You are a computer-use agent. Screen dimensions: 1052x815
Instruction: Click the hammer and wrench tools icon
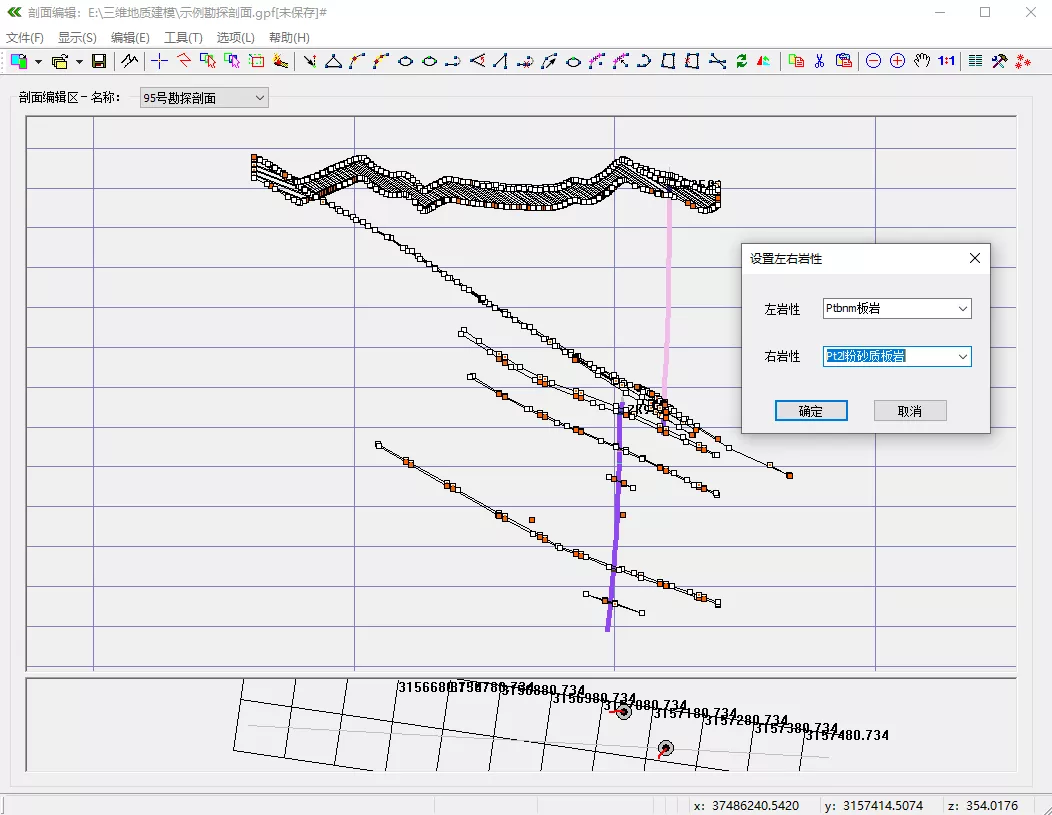[x=1000, y=61]
